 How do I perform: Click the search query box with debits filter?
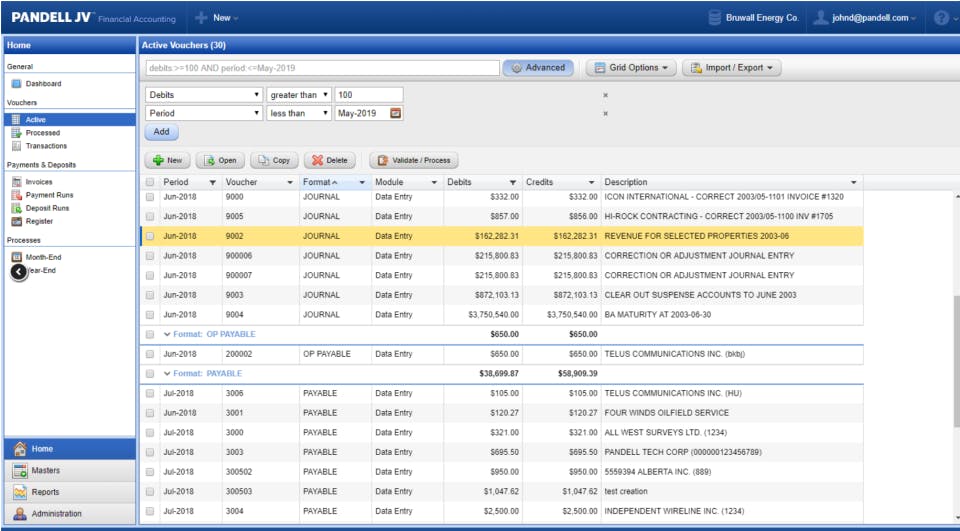(x=323, y=68)
